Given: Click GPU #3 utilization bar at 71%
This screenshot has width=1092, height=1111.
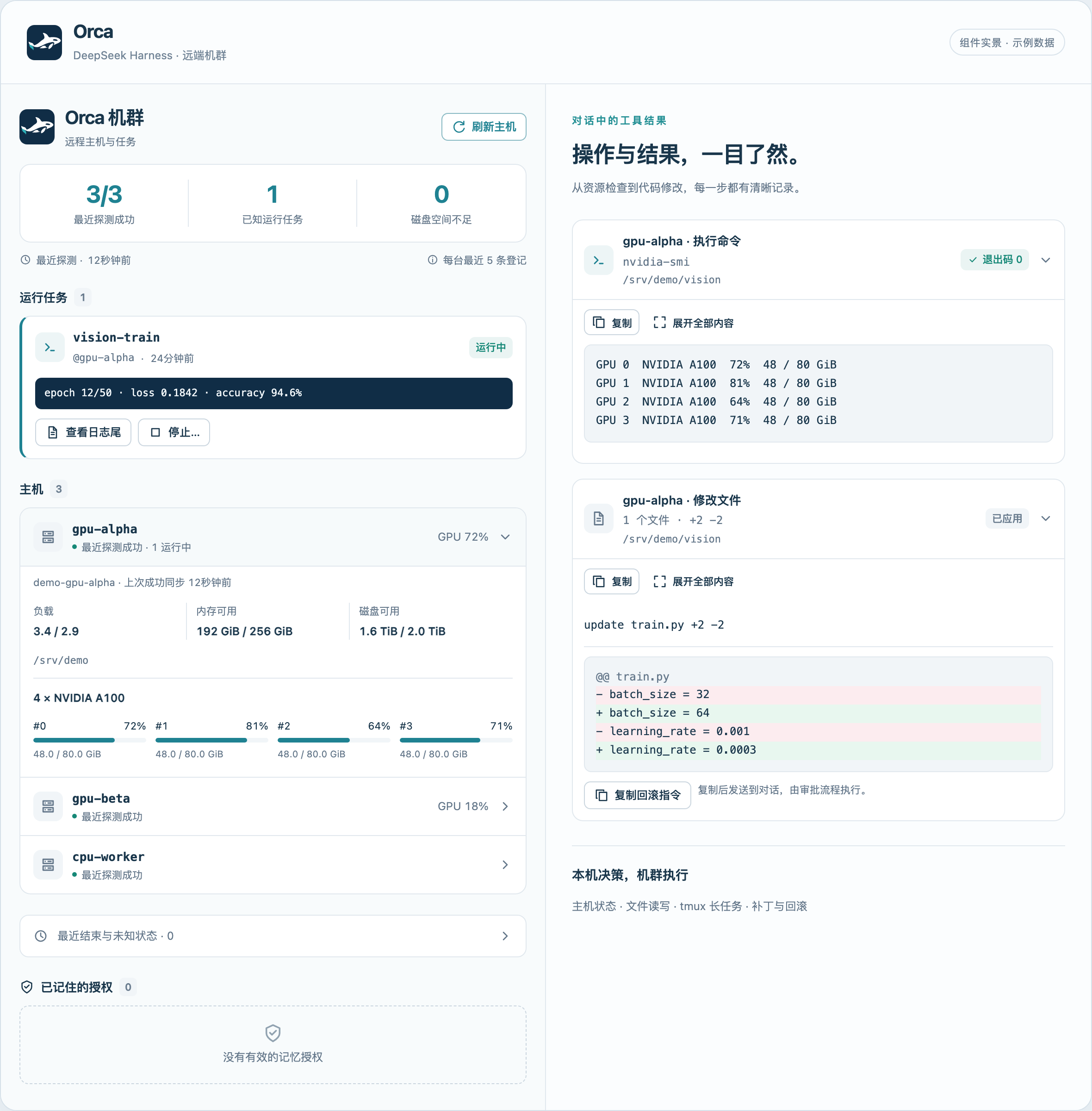Looking at the screenshot, I should point(456,740).
